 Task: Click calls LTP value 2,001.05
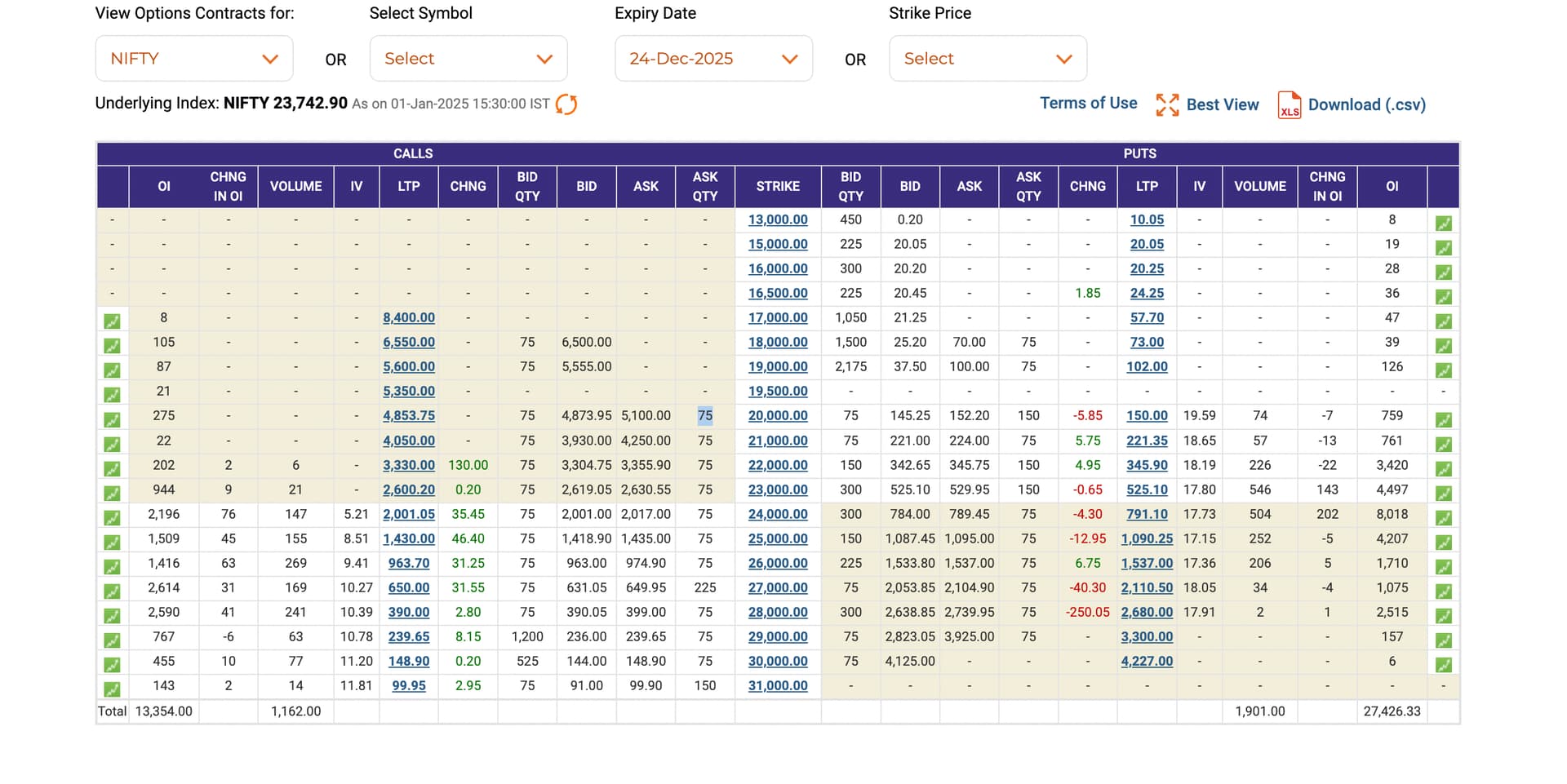point(409,514)
